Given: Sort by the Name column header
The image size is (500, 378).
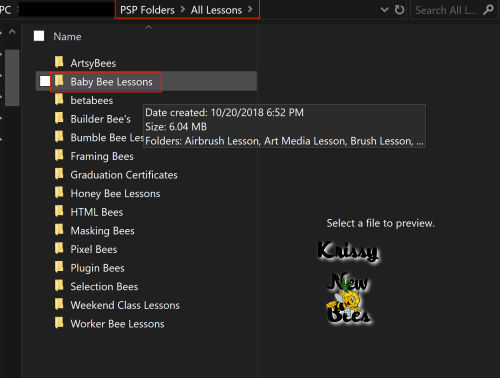Looking at the screenshot, I should click(67, 36).
